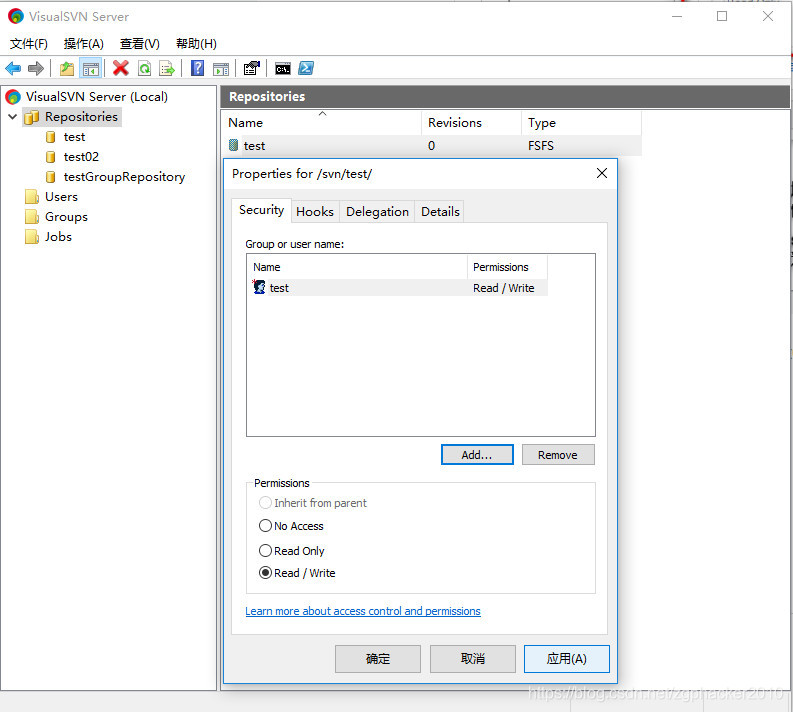Click the Forward arrow toolbar icon
793x712 pixels.
[36, 68]
